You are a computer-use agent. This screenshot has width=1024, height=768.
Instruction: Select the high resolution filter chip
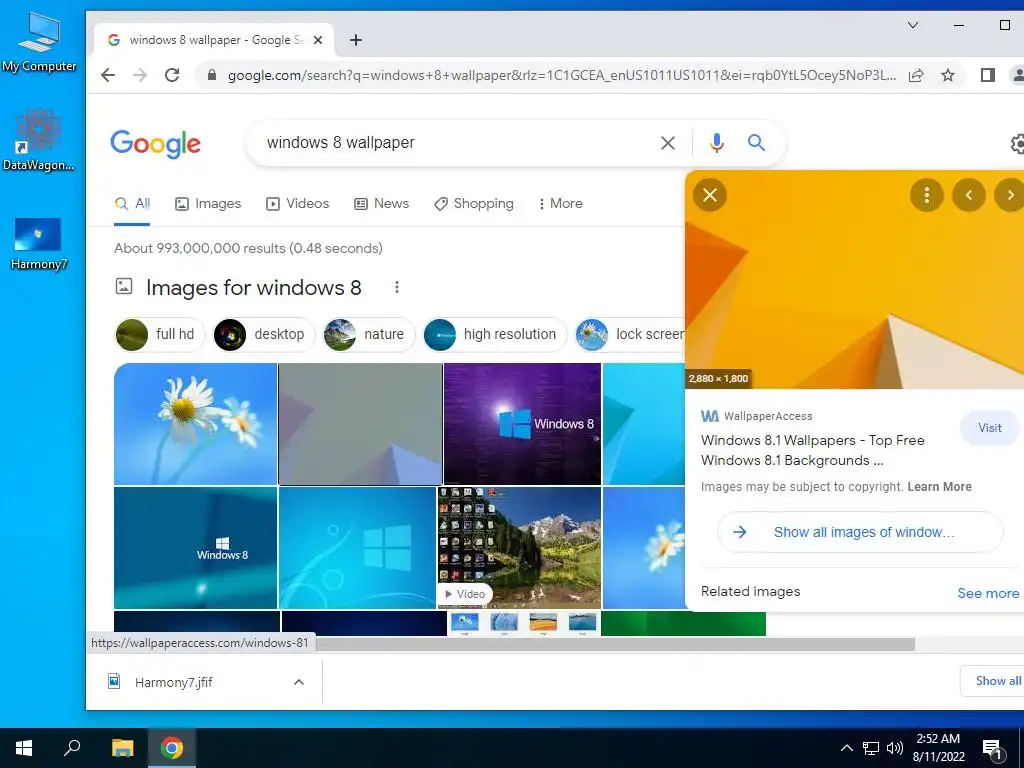click(x=495, y=334)
